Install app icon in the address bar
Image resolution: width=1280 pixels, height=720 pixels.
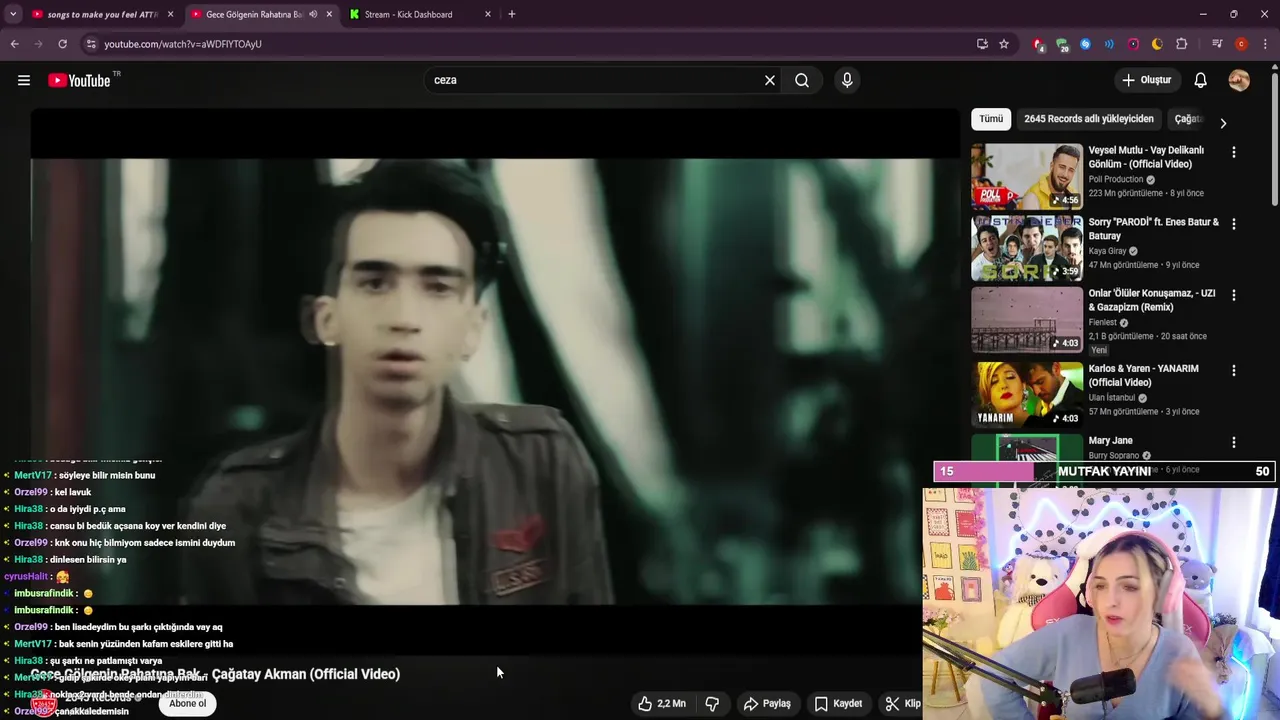click(x=982, y=44)
